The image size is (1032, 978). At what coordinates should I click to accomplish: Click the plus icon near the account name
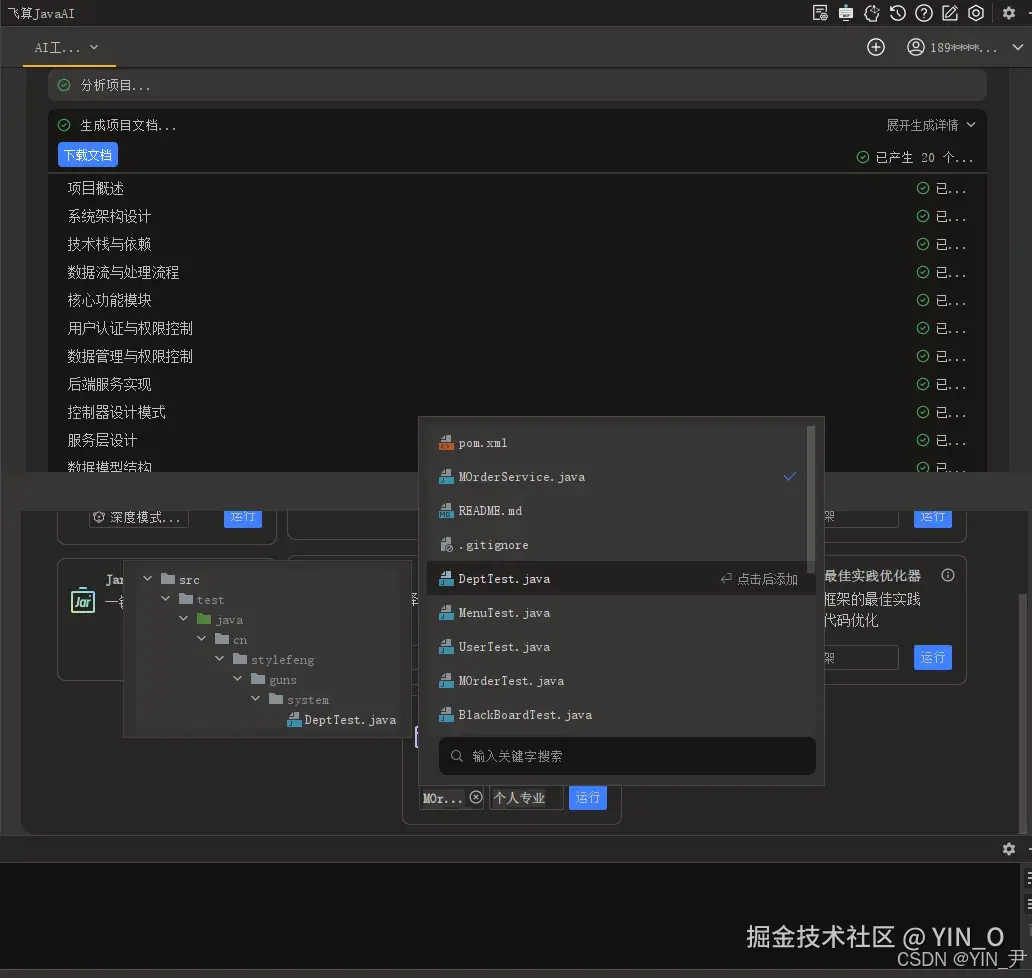[x=875, y=46]
